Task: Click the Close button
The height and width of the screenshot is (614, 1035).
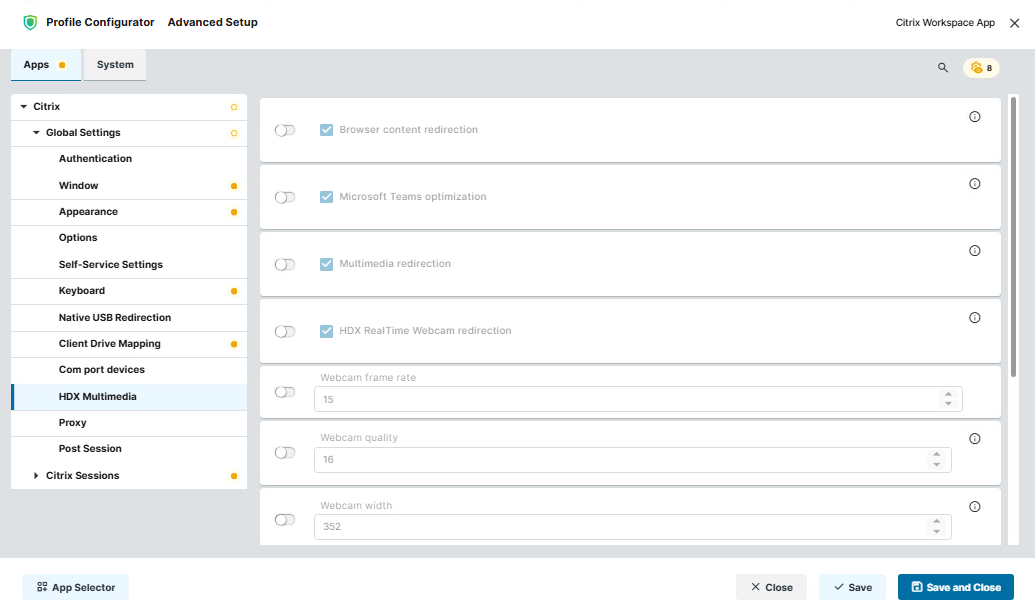Action: tap(771, 587)
